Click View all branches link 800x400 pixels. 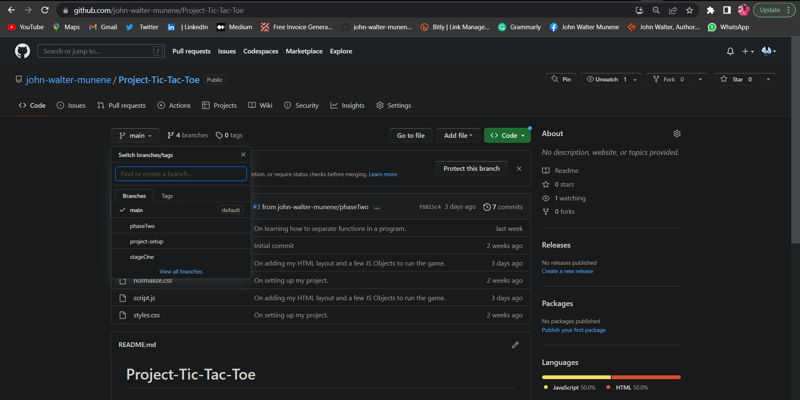click(181, 271)
